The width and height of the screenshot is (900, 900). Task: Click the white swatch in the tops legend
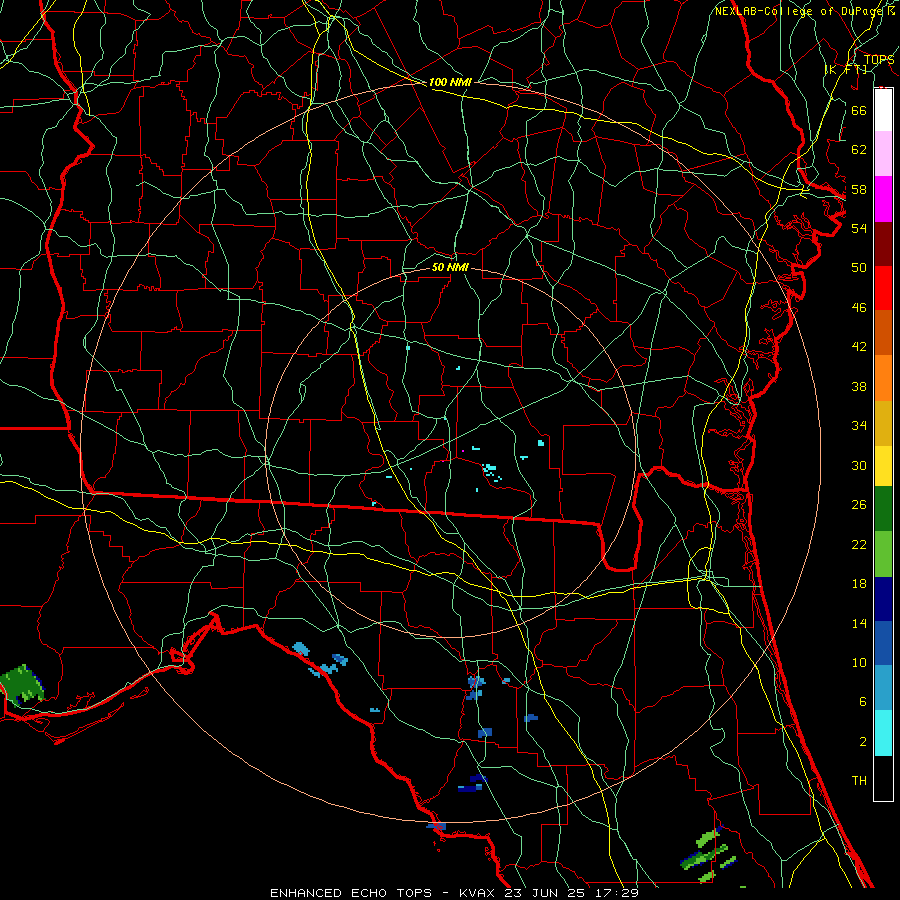click(x=883, y=110)
